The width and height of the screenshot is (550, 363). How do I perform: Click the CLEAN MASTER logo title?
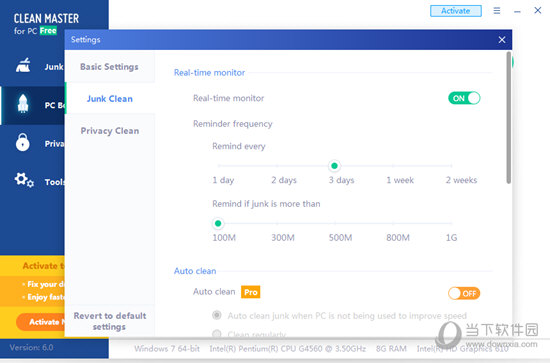tap(46, 18)
